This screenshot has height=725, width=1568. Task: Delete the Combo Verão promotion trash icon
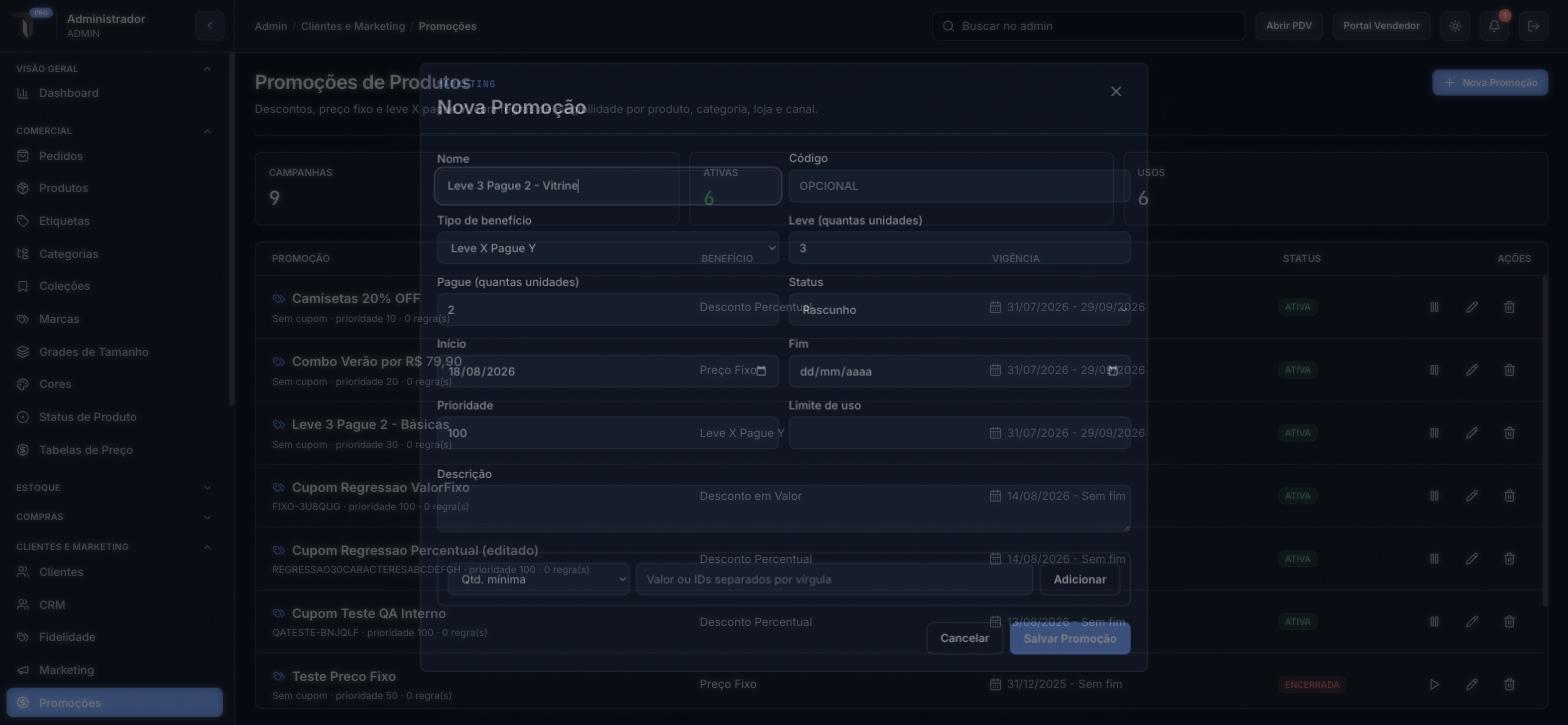tap(1509, 370)
